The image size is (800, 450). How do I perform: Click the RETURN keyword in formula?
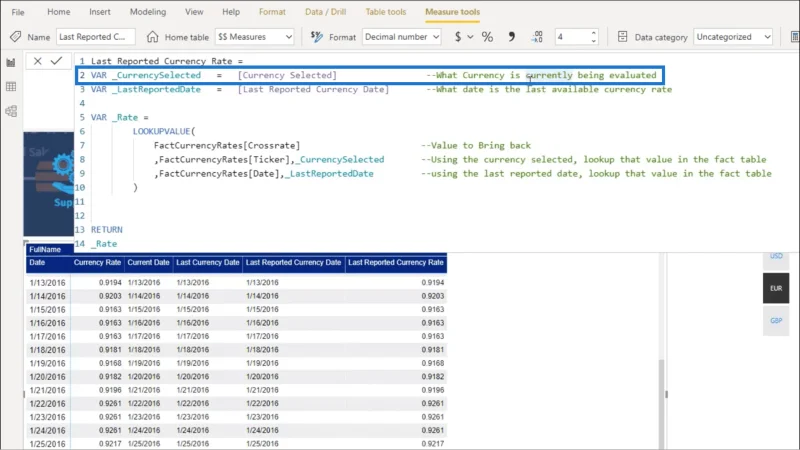pos(107,230)
